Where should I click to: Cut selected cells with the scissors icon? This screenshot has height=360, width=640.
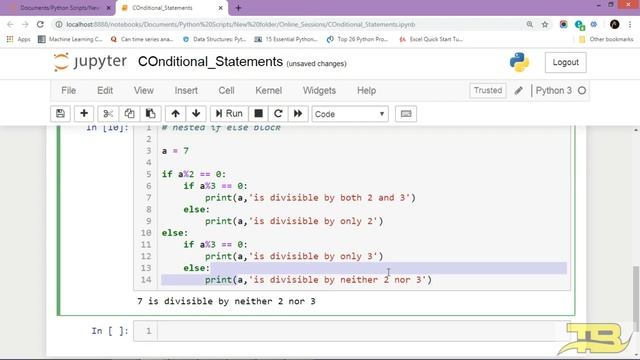coord(108,114)
